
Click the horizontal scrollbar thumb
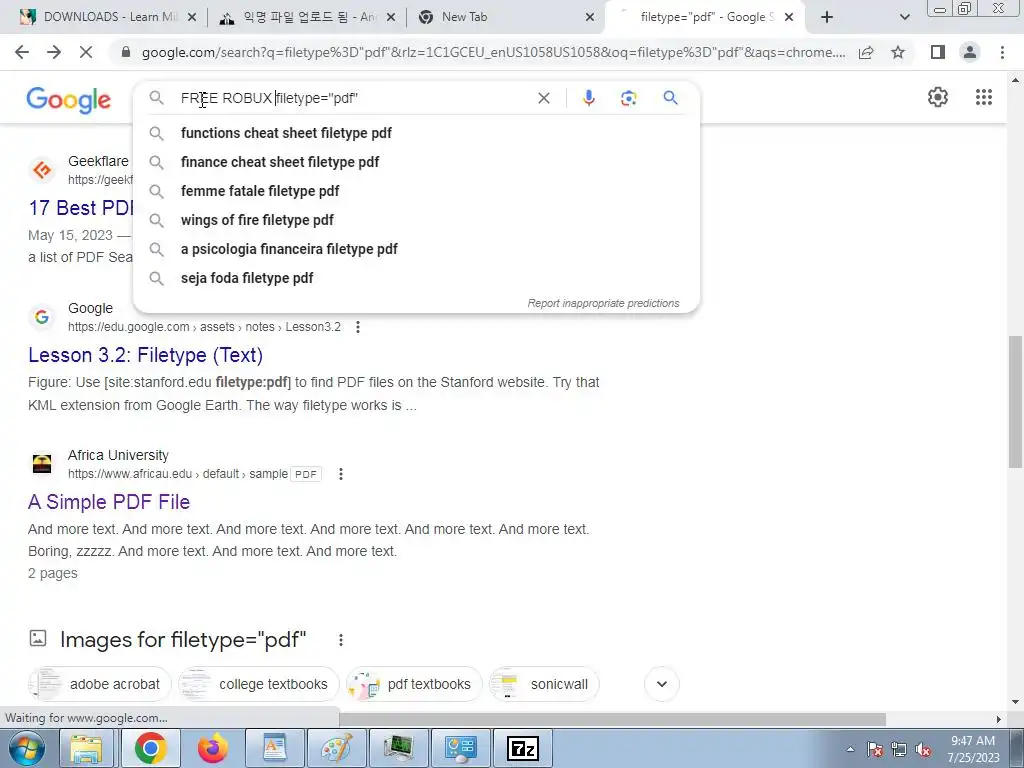pyautogui.click(x=613, y=718)
